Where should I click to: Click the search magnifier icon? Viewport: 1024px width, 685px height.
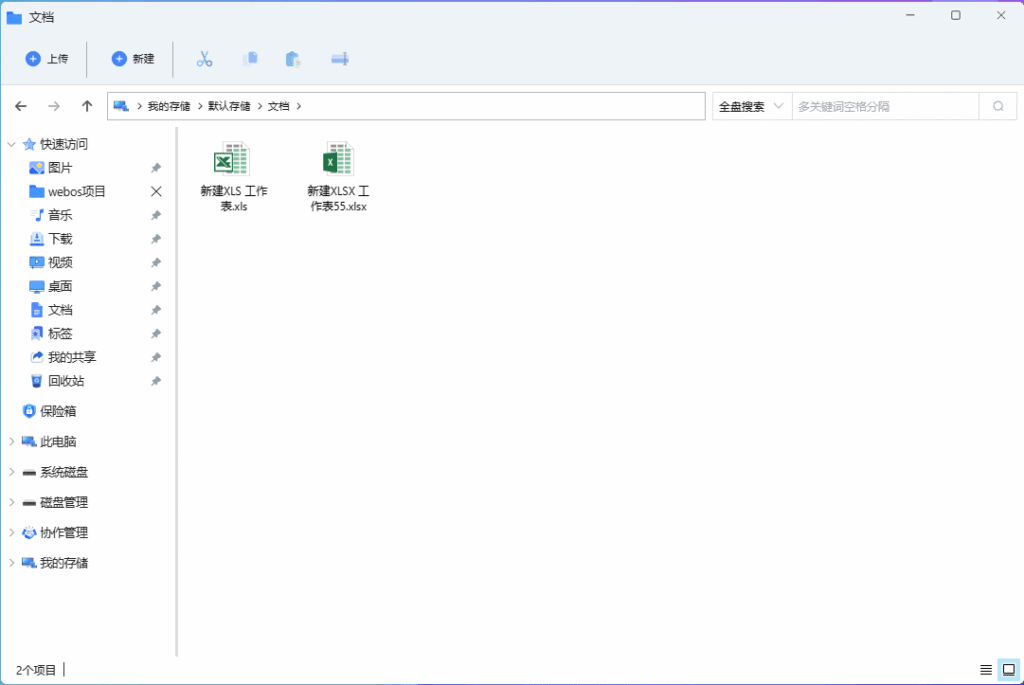click(x=998, y=105)
